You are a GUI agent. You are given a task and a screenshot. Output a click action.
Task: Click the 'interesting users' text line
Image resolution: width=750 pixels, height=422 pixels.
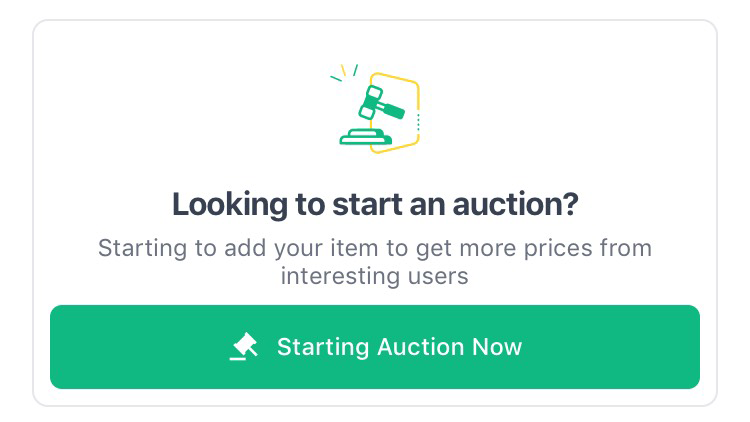click(375, 276)
